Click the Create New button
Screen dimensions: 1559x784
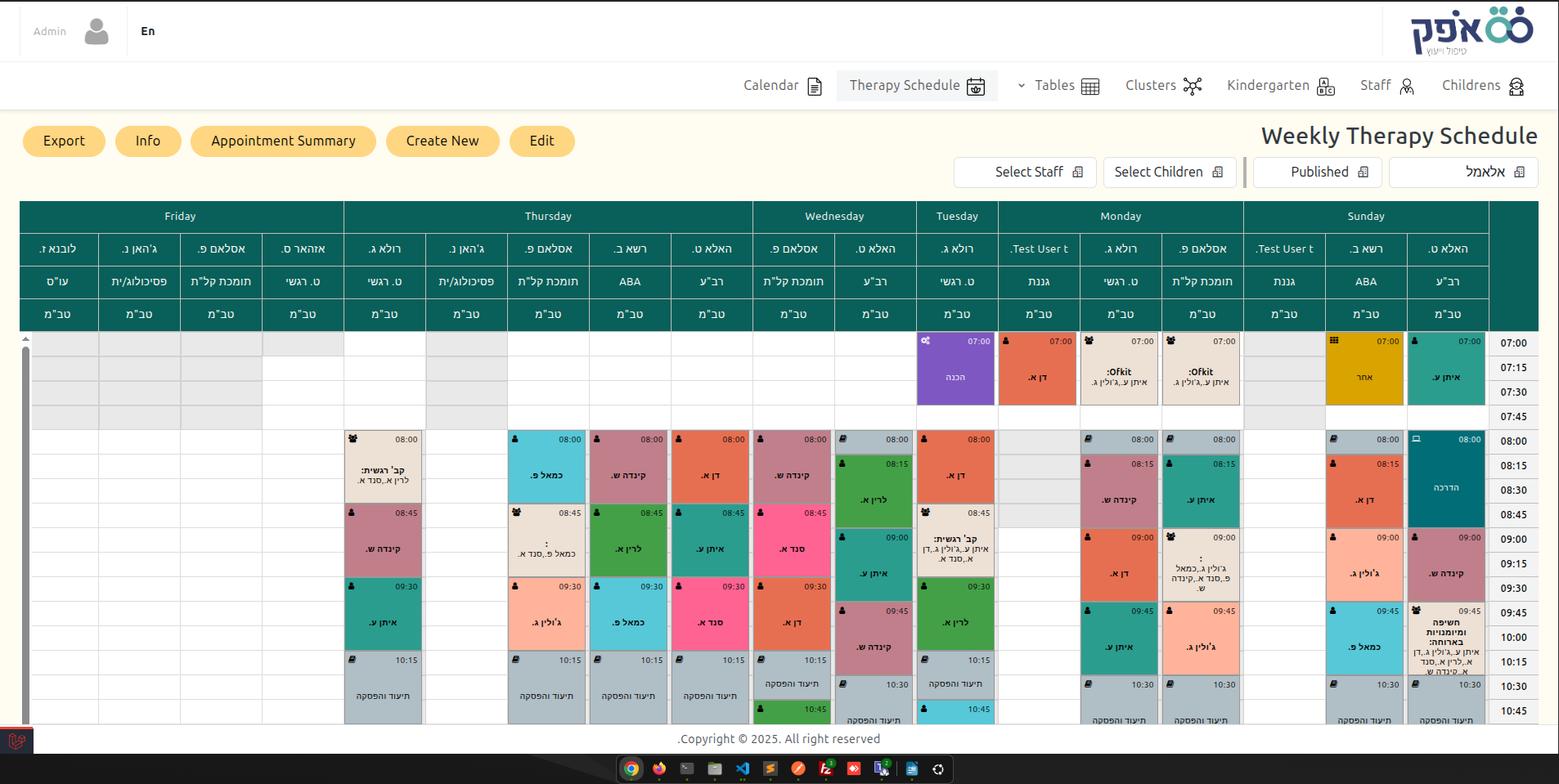pos(443,141)
